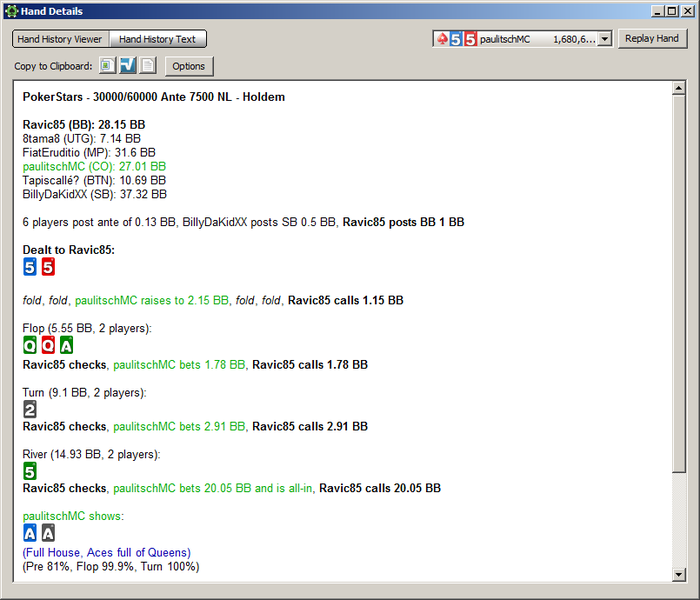Click the spade icon in the hand selector
Viewport: 700px width, 600px height.
[x=442, y=39]
